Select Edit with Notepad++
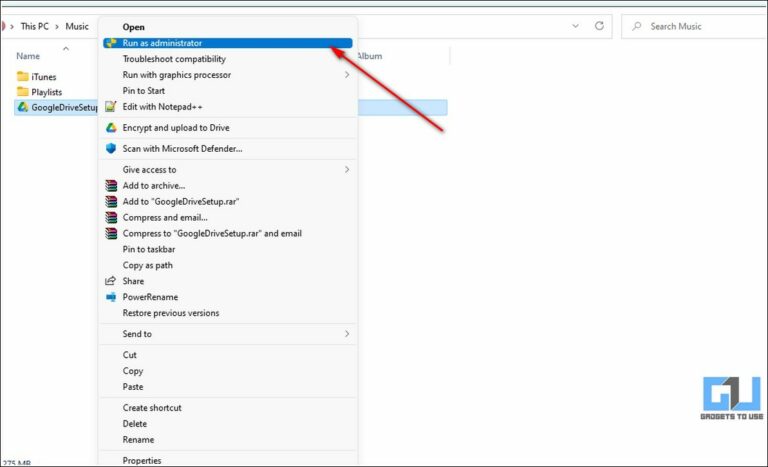The width and height of the screenshot is (768, 467). click(x=228, y=106)
